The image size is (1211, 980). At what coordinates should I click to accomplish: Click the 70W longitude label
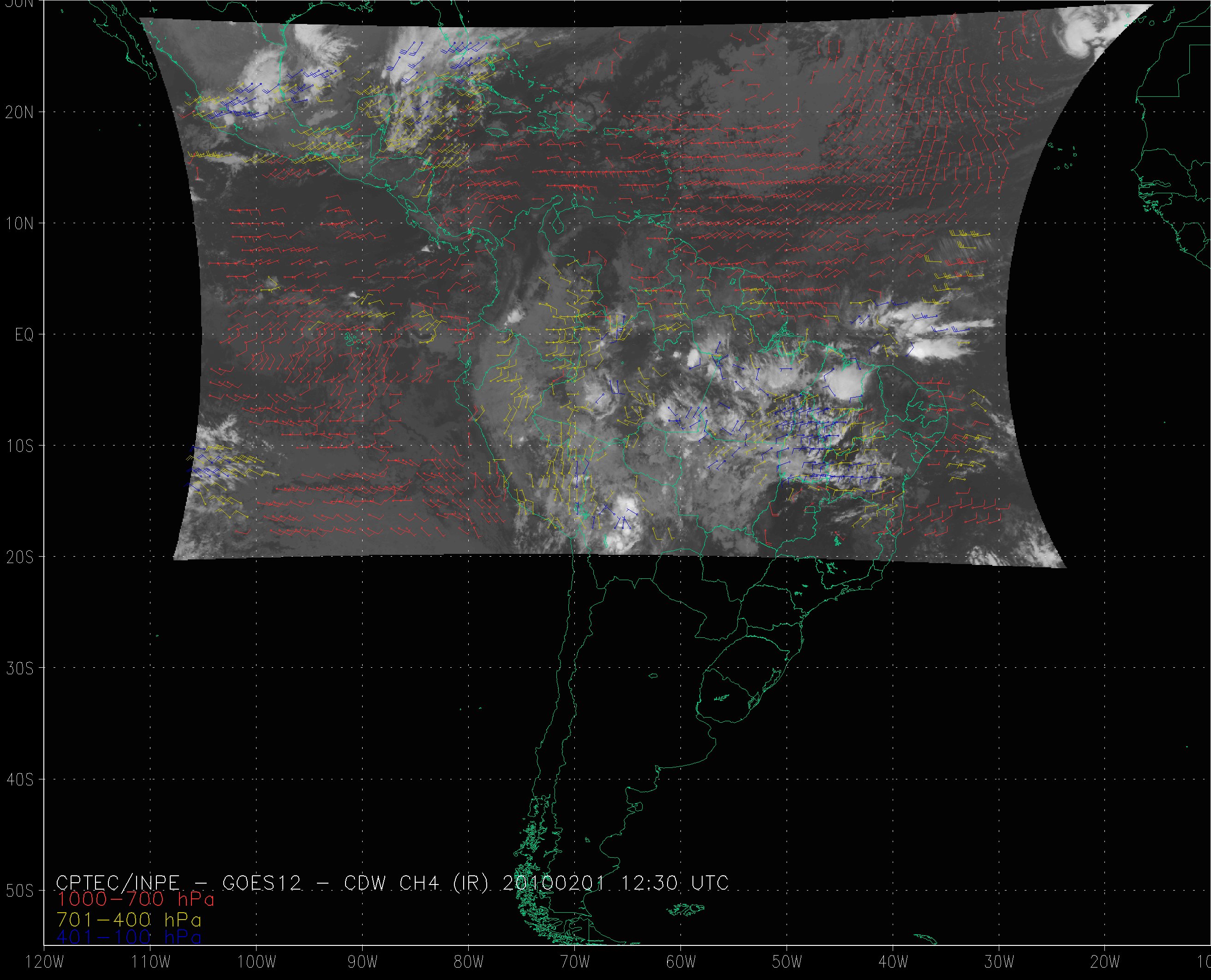point(575,962)
